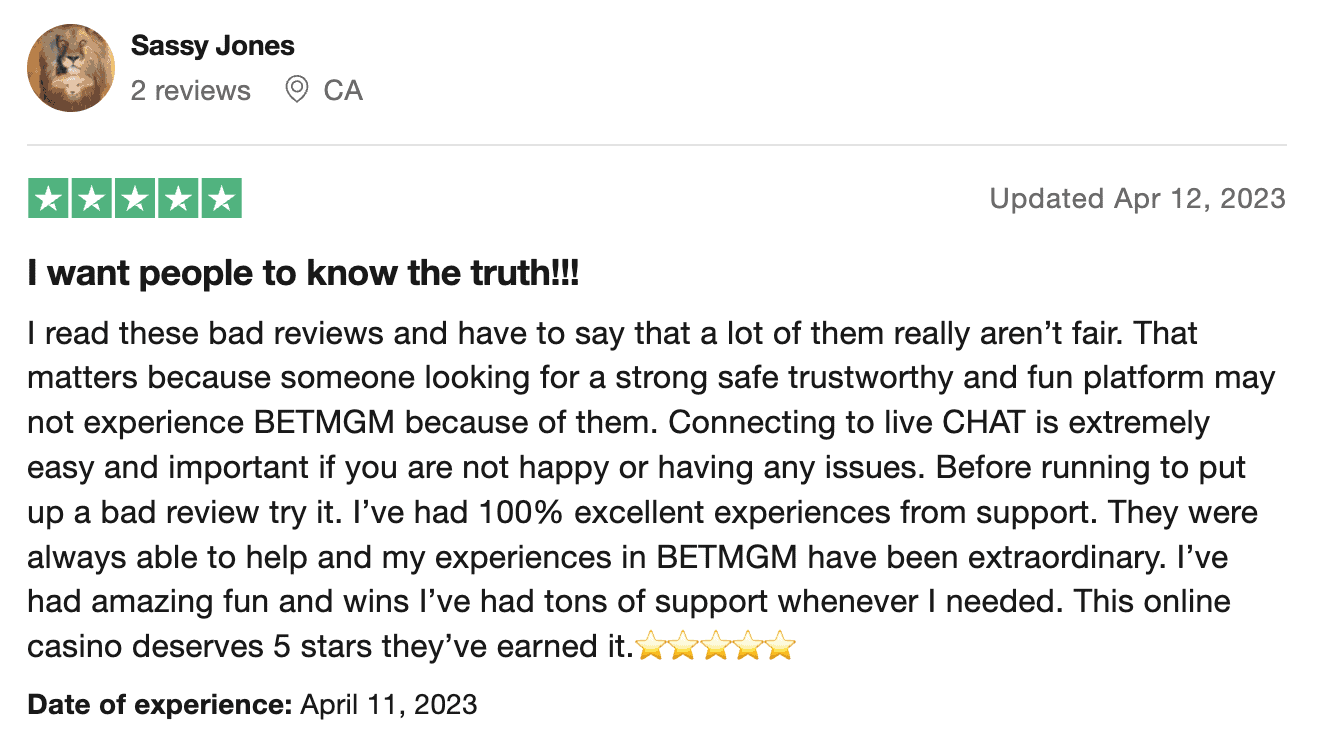Click the divider line under the reviewer info
The height and width of the screenshot is (748, 1318).
coord(657,145)
